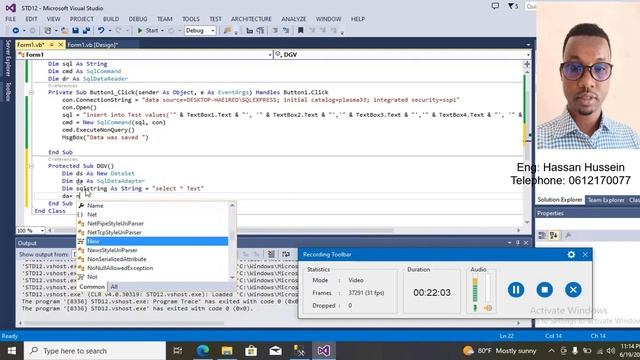Switch IntelliSense to the All tab
Screen dimensions: 640x360
pyautogui.click(x=114, y=287)
